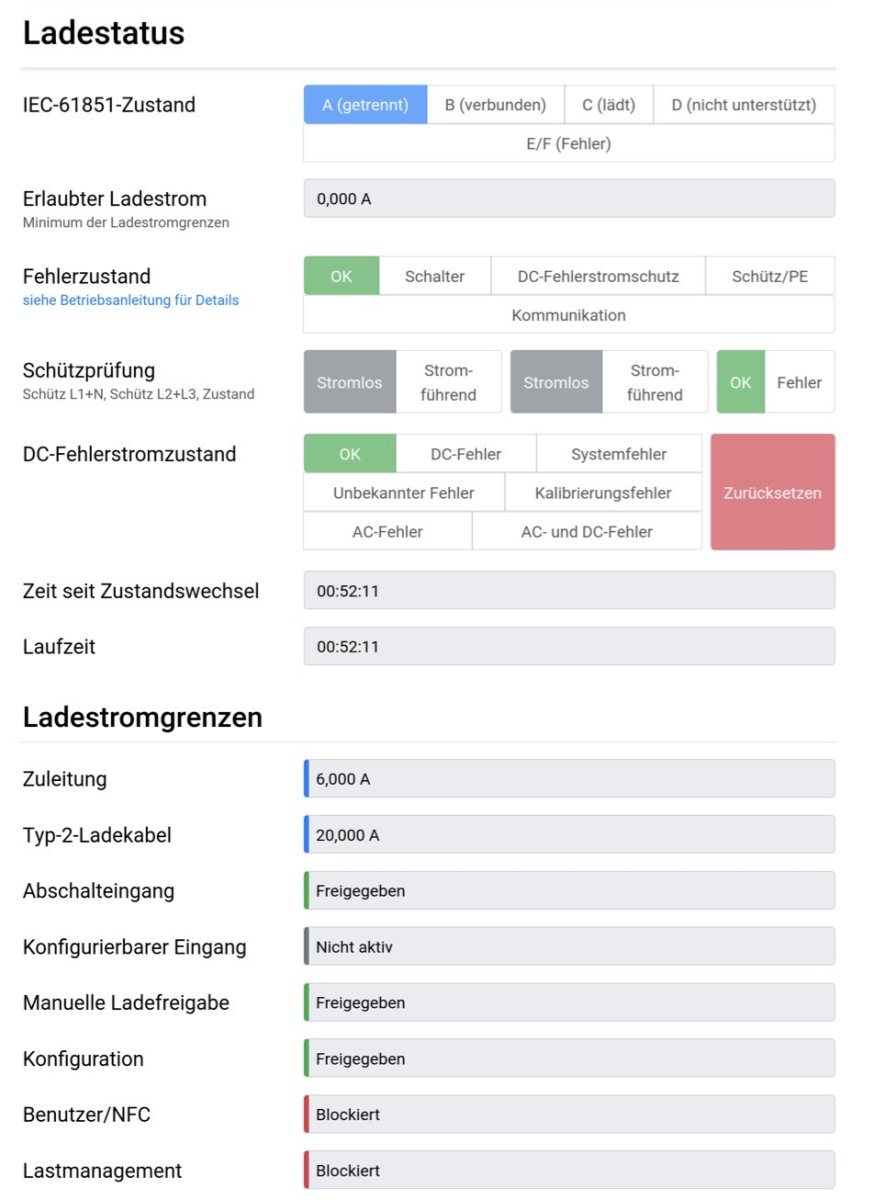
Task: Select IEC state A (getrennt)
Action: point(365,105)
